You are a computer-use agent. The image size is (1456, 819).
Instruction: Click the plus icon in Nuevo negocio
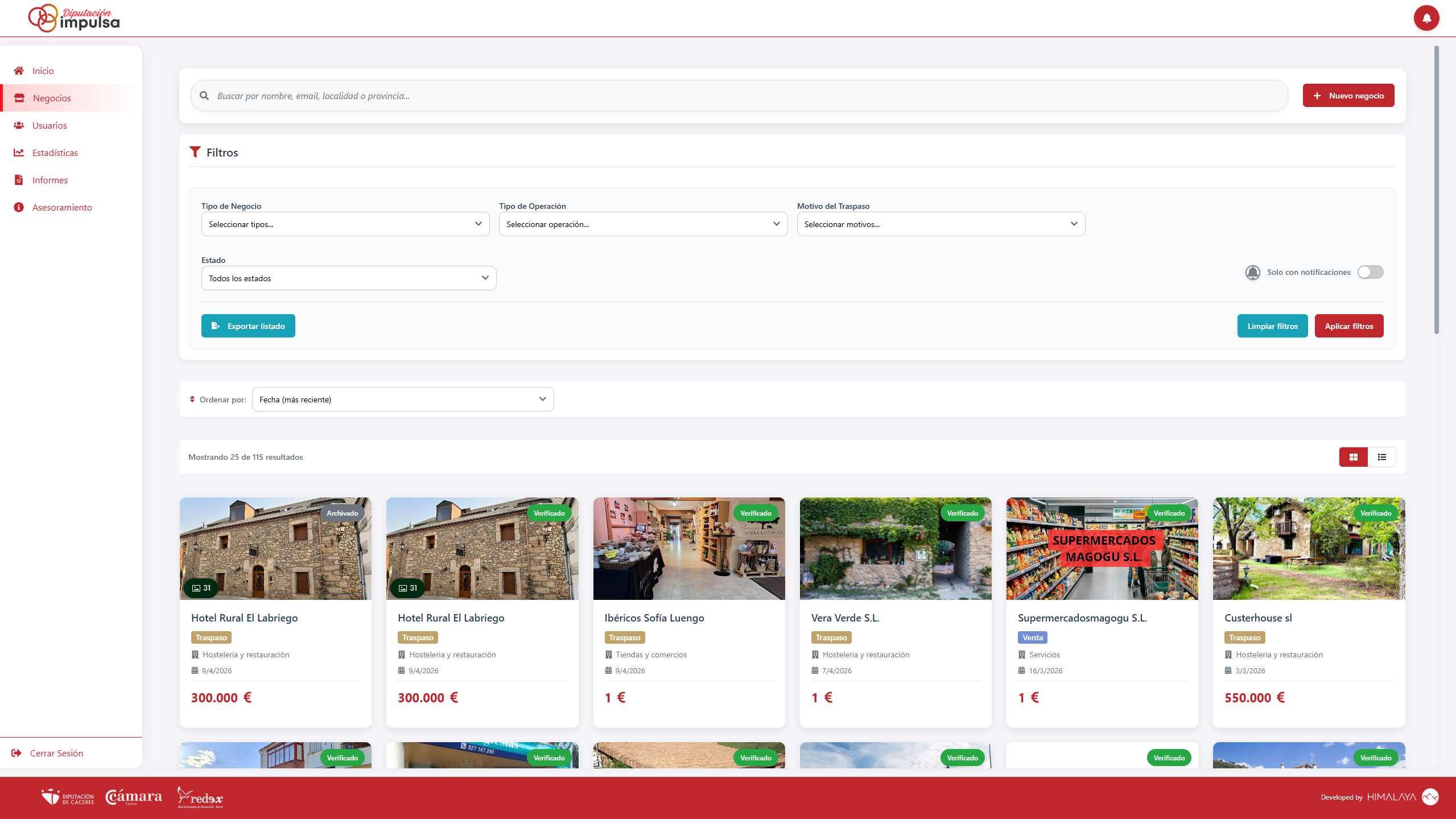(1317, 96)
